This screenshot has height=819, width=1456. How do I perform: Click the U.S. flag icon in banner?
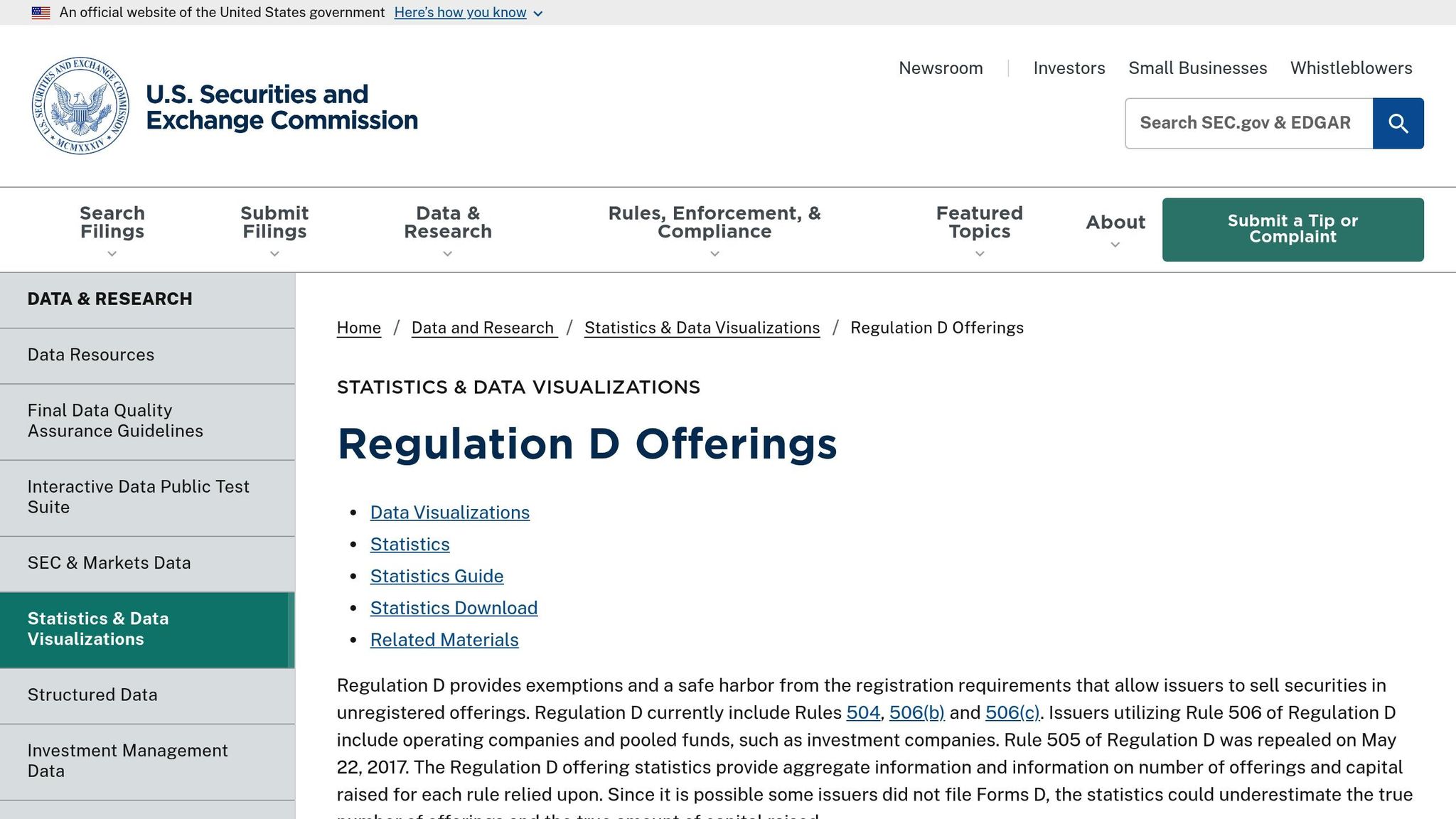pyautogui.click(x=39, y=11)
